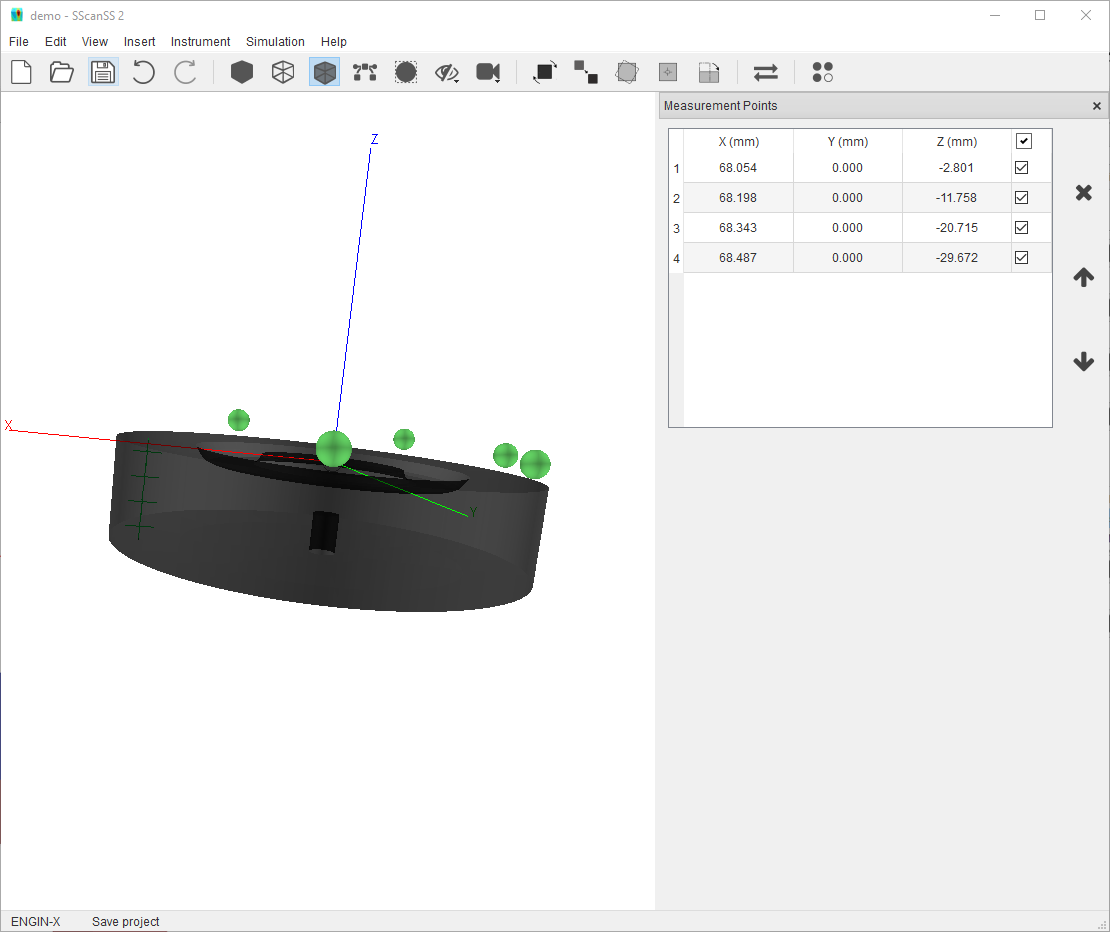
Task: Redo the last undone action
Action: pos(185,72)
